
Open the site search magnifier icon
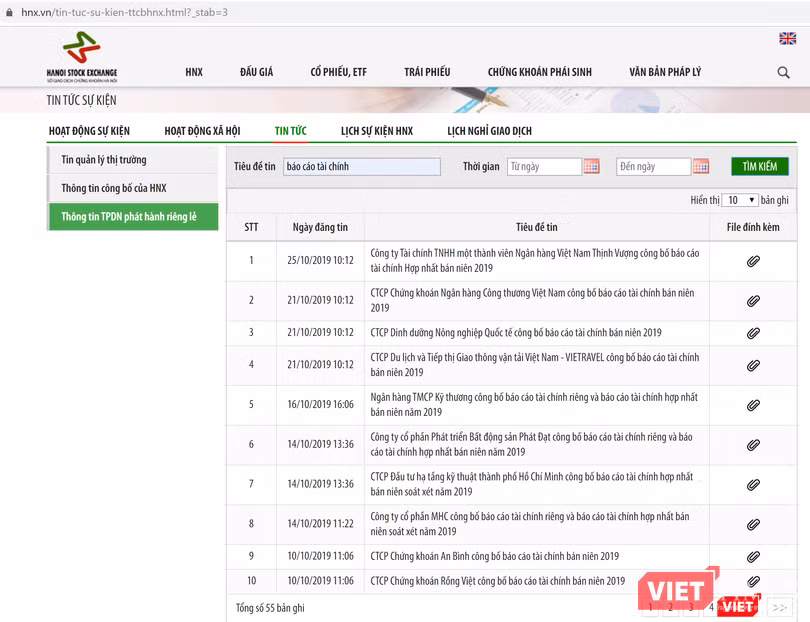tap(783, 72)
